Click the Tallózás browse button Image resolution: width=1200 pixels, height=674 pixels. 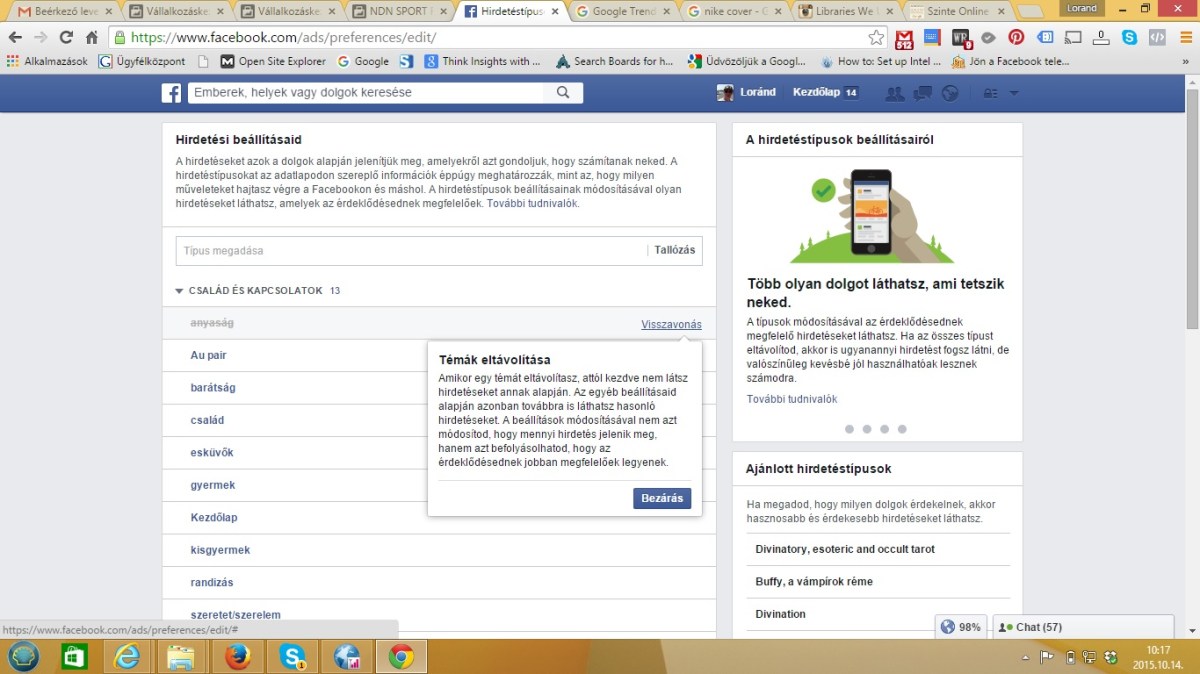674,250
